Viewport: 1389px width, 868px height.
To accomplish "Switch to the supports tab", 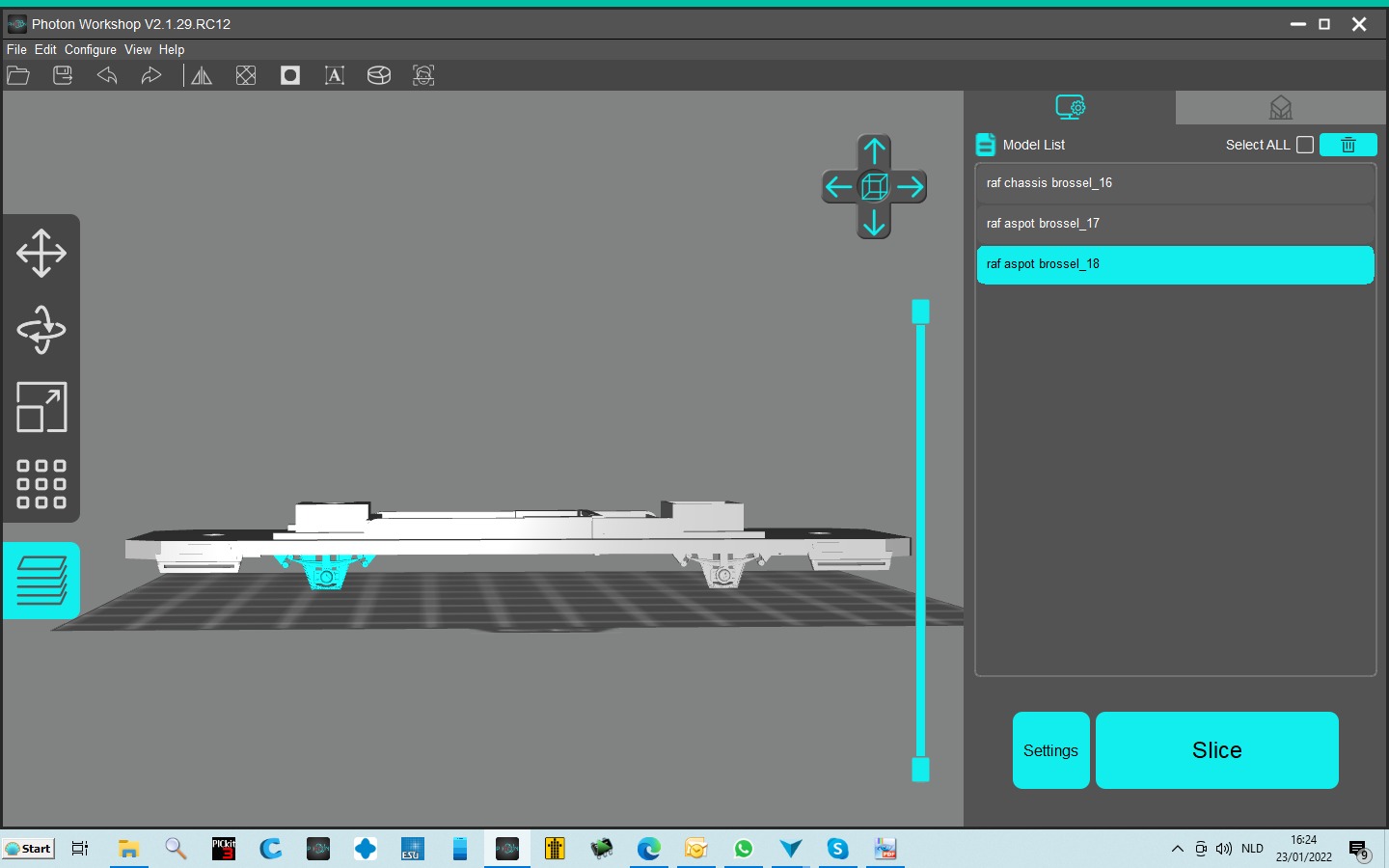I will 1281,108.
